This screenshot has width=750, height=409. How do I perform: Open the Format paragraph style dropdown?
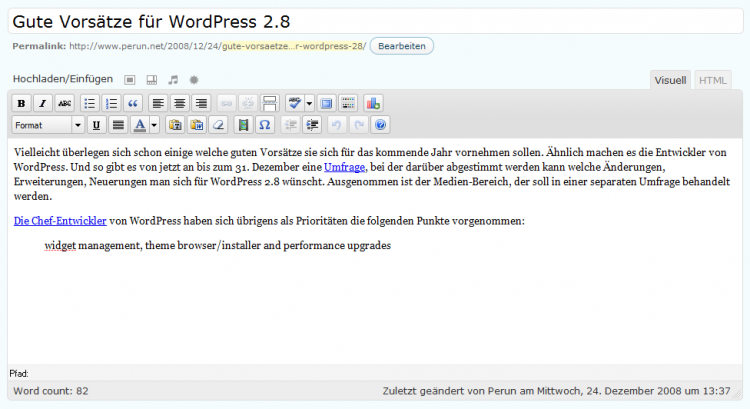(x=48, y=125)
